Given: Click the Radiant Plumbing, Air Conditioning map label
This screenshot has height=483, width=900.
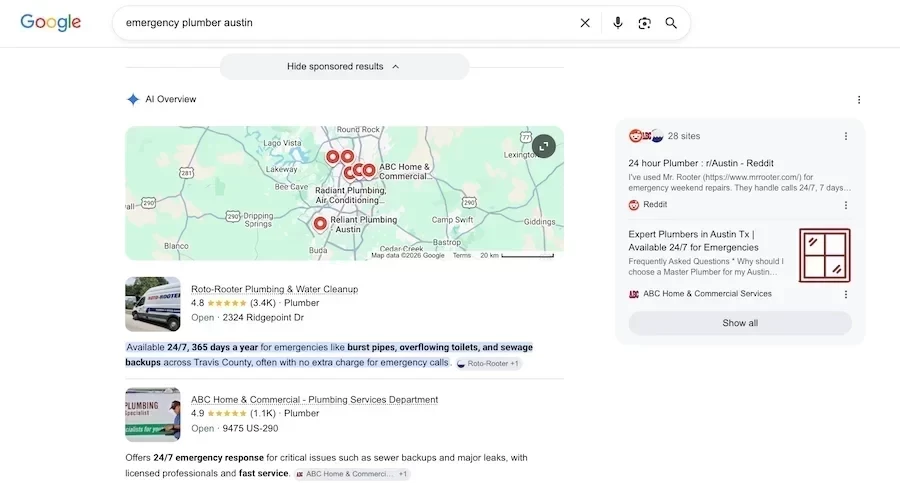Looking at the screenshot, I should point(350,195).
